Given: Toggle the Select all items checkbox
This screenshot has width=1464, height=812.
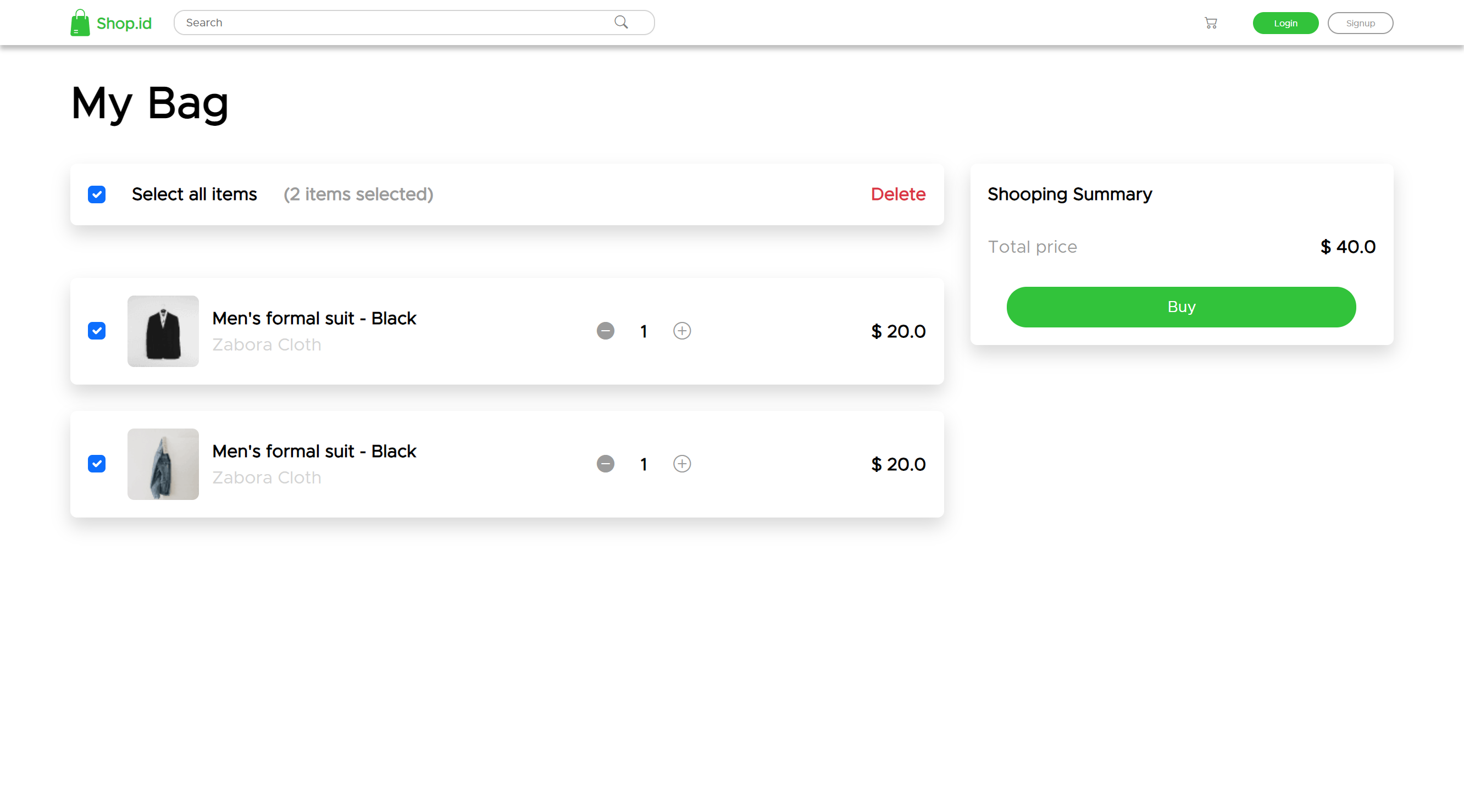Looking at the screenshot, I should 97,194.
